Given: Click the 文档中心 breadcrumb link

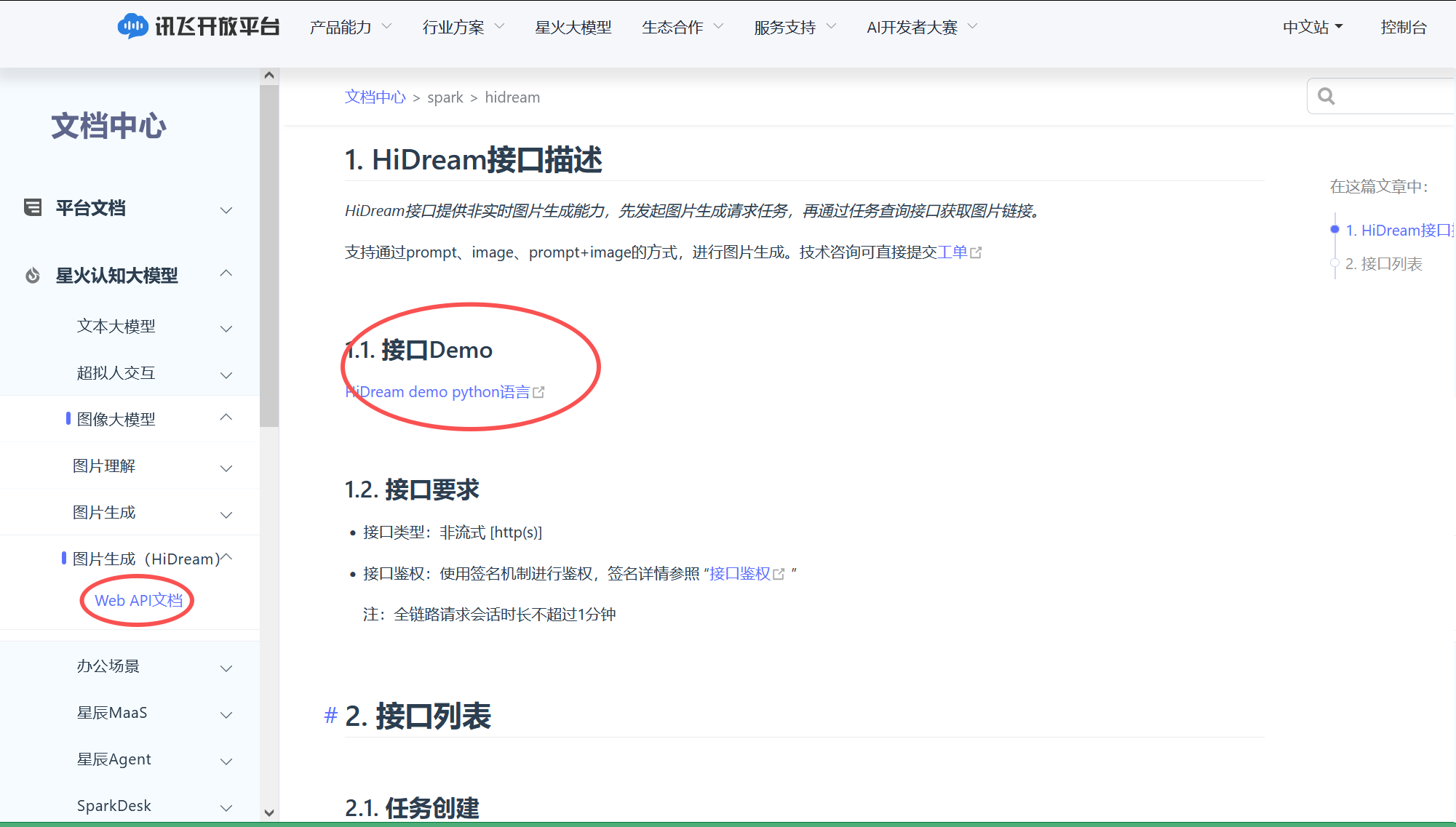Looking at the screenshot, I should click(375, 97).
